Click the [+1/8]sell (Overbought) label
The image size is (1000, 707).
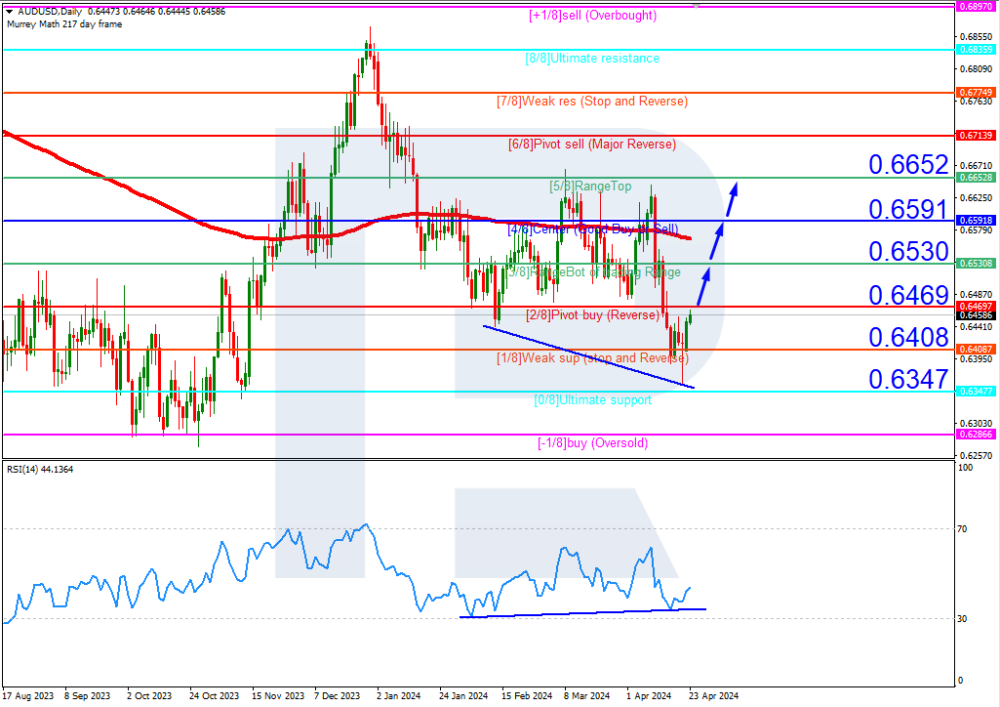tap(592, 16)
